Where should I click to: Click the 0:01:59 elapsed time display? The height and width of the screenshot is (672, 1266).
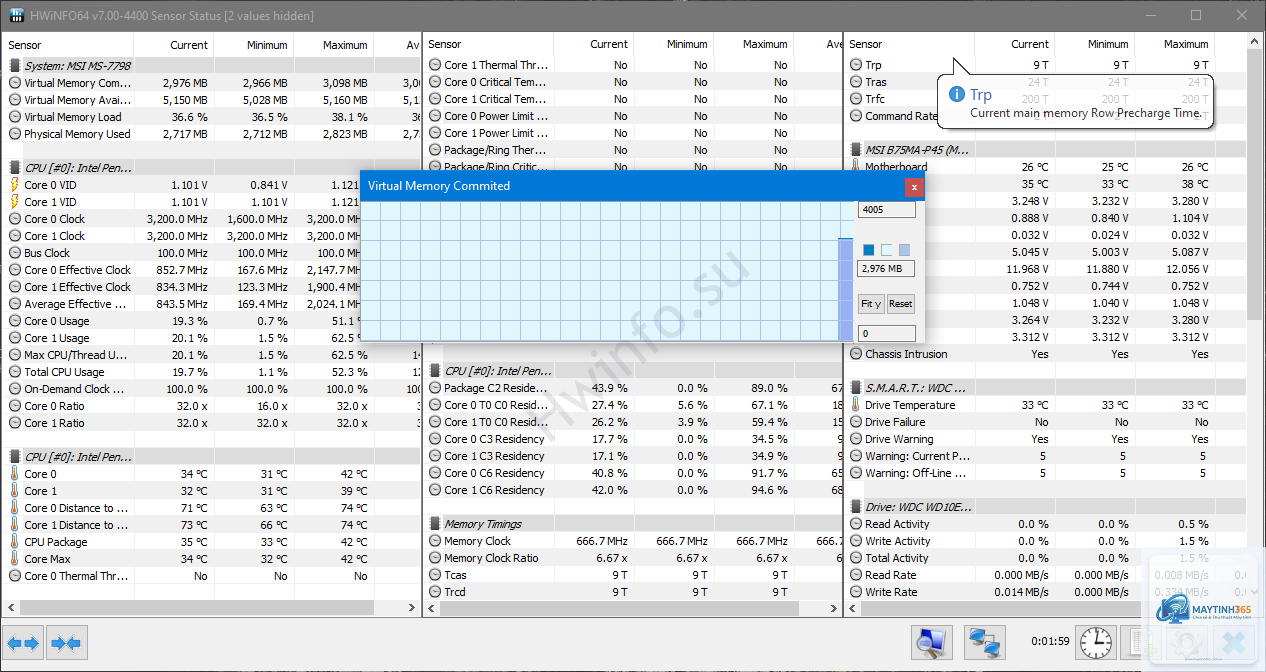[x=1050, y=642]
